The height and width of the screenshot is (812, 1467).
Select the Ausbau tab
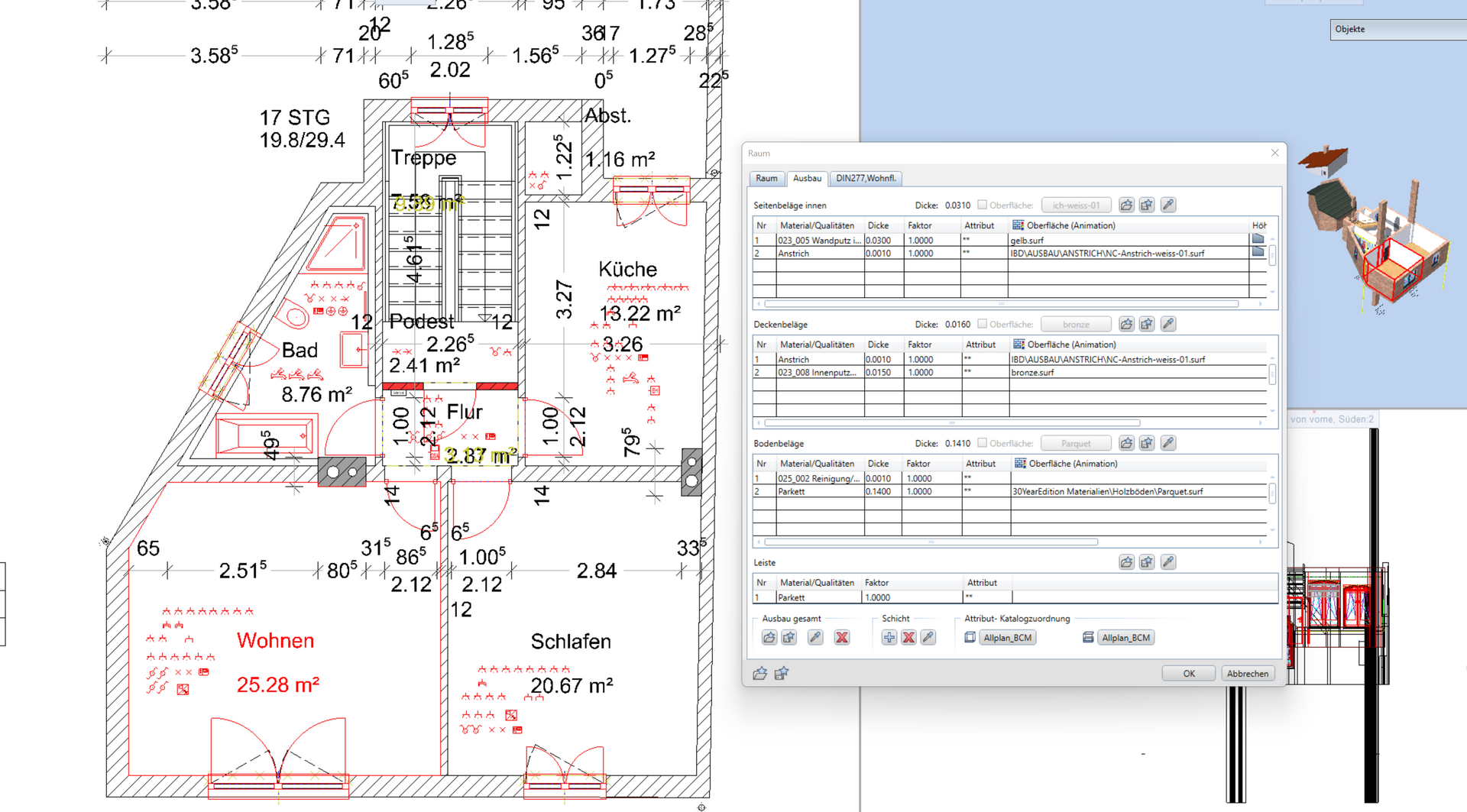pyautogui.click(x=807, y=178)
